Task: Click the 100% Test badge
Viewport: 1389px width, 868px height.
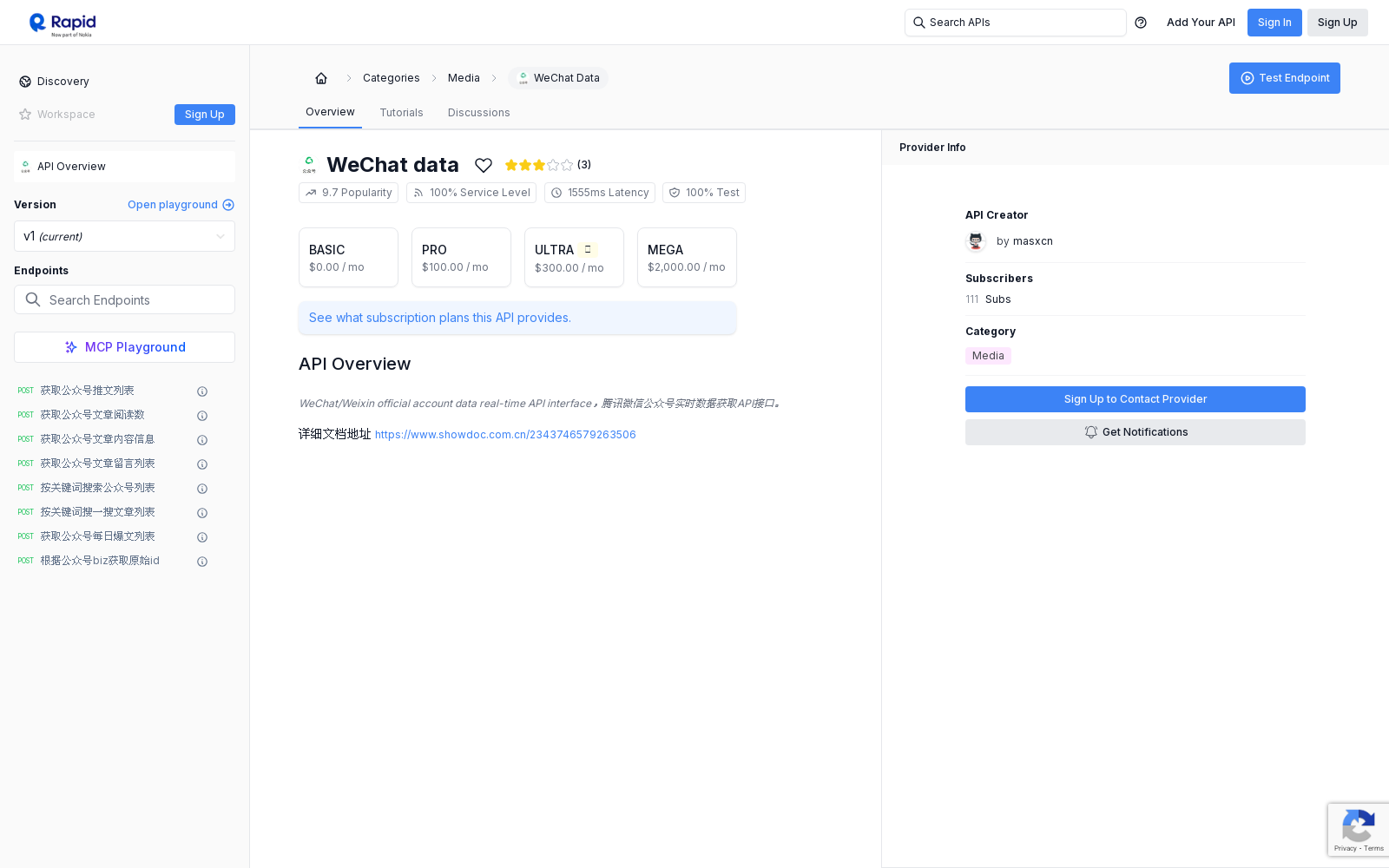Action: point(704,193)
